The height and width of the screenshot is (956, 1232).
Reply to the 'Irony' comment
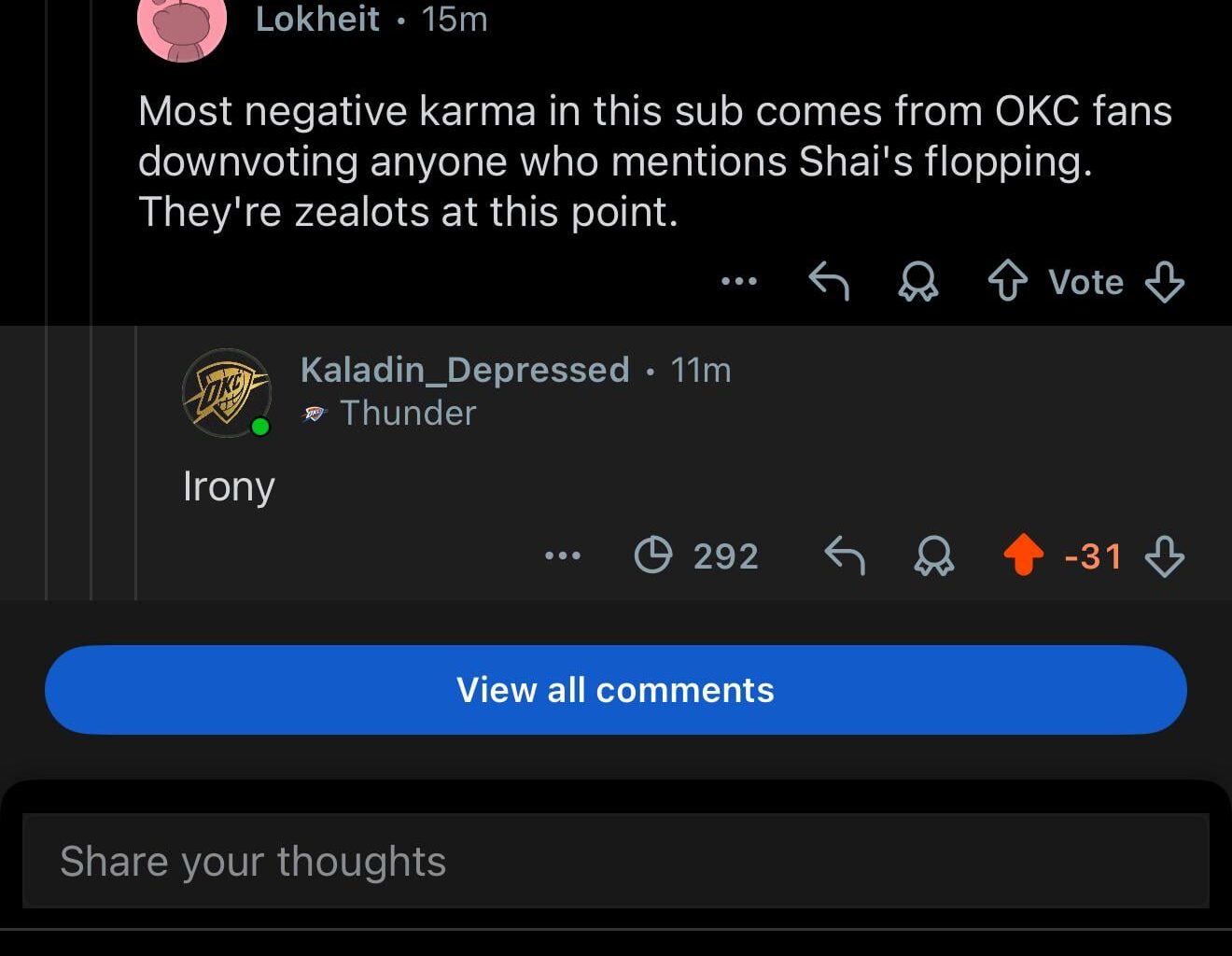tap(845, 555)
